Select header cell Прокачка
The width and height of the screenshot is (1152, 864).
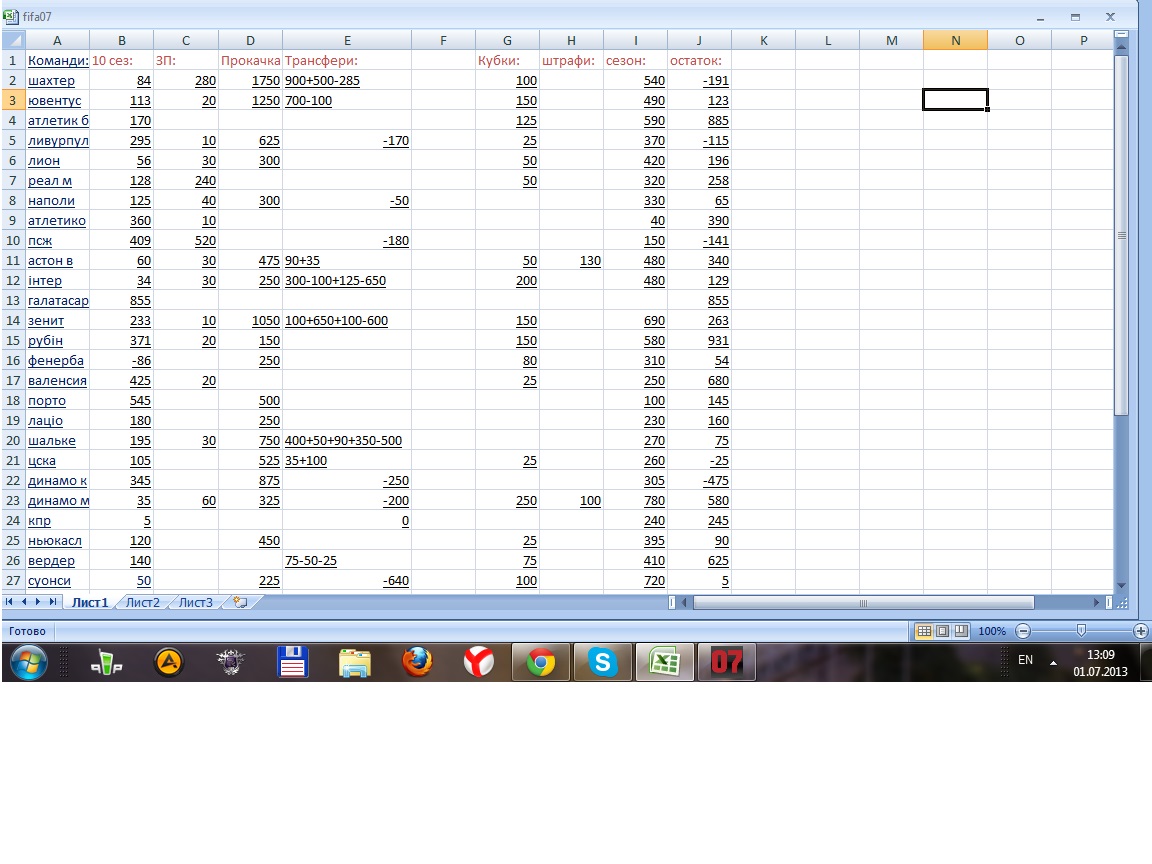click(x=250, y=60)
